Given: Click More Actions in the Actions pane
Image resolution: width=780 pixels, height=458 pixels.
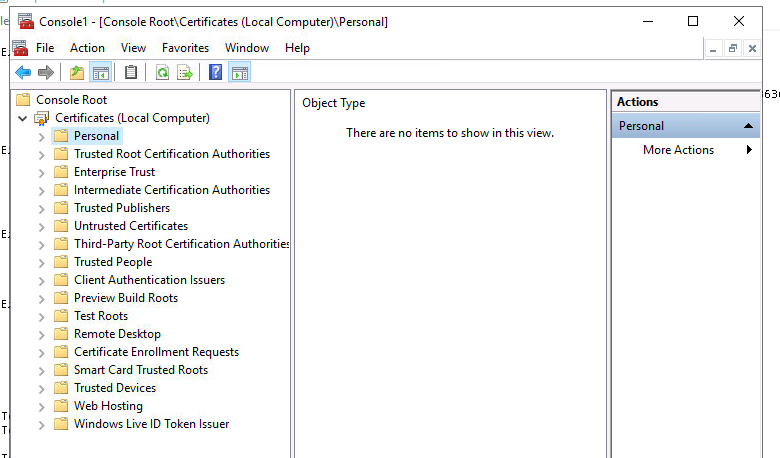Looking at the screenshot, I should coord(678,150).
